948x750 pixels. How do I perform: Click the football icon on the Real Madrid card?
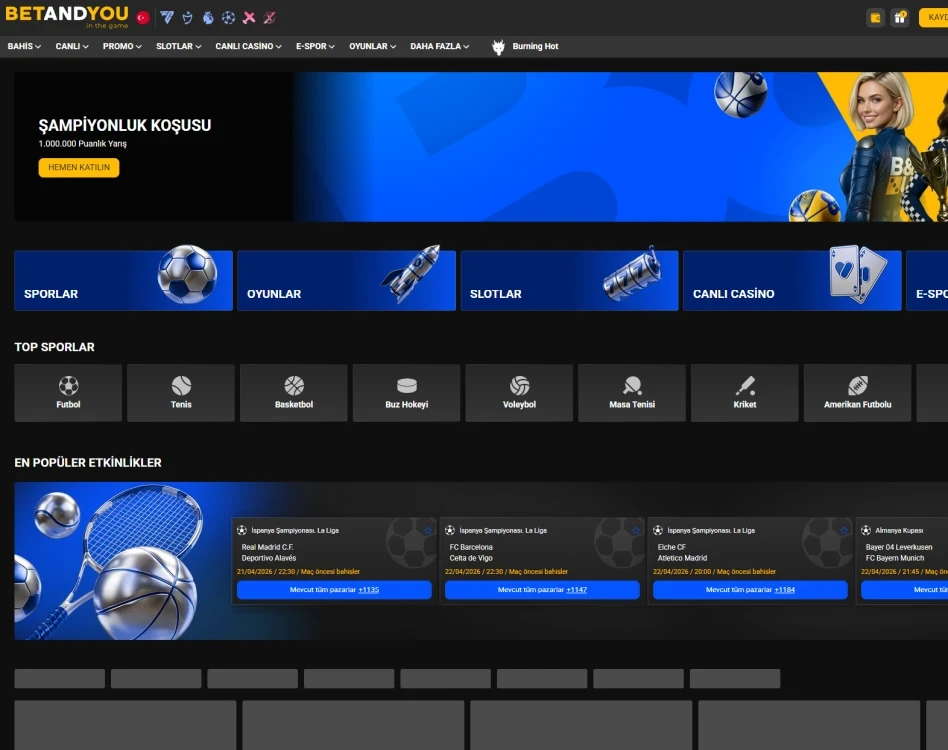pyautogui.click(x=242, y=530)
